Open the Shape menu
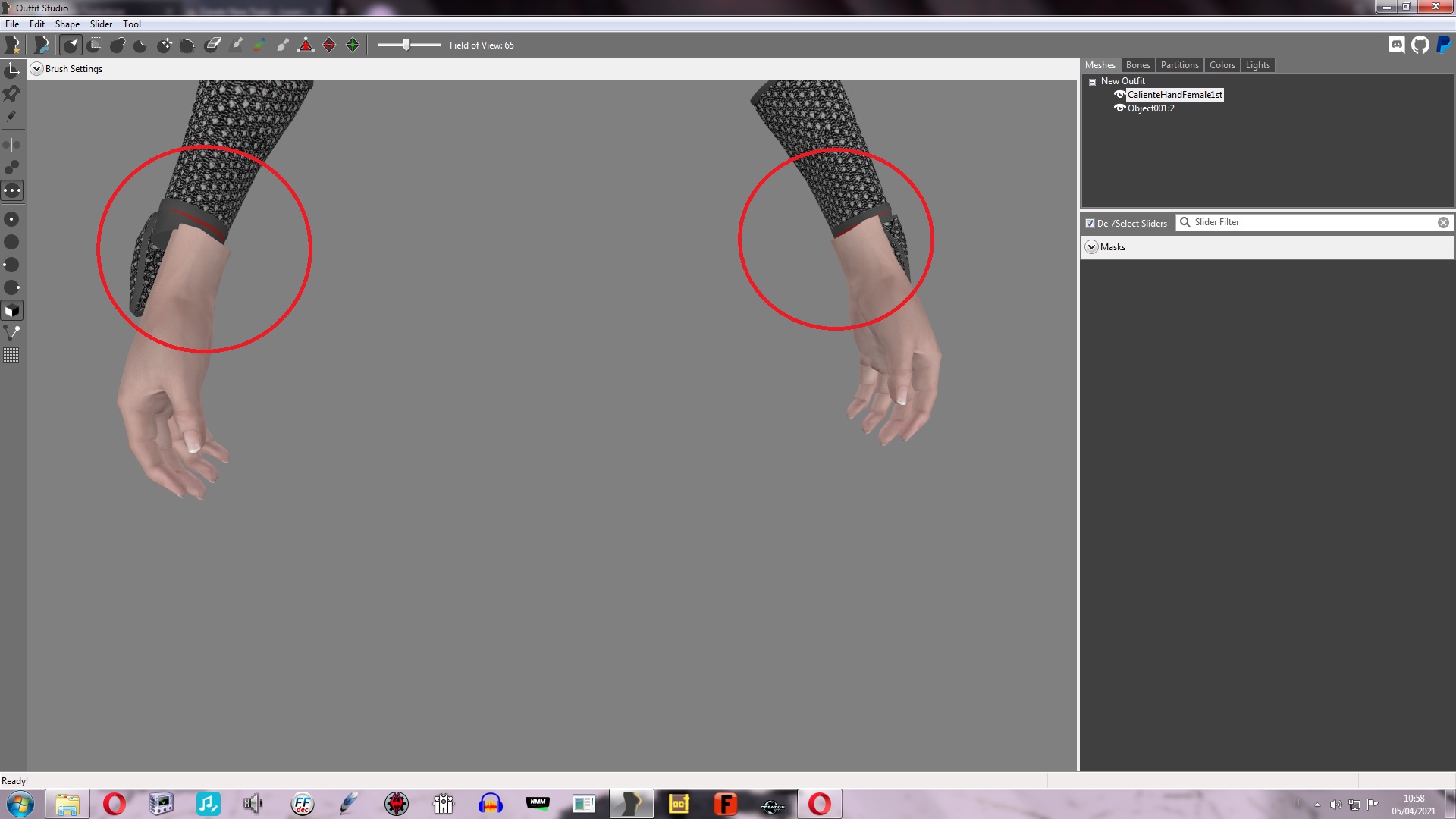This screenshot has height=819, width=1456. (x=67, y=24)
